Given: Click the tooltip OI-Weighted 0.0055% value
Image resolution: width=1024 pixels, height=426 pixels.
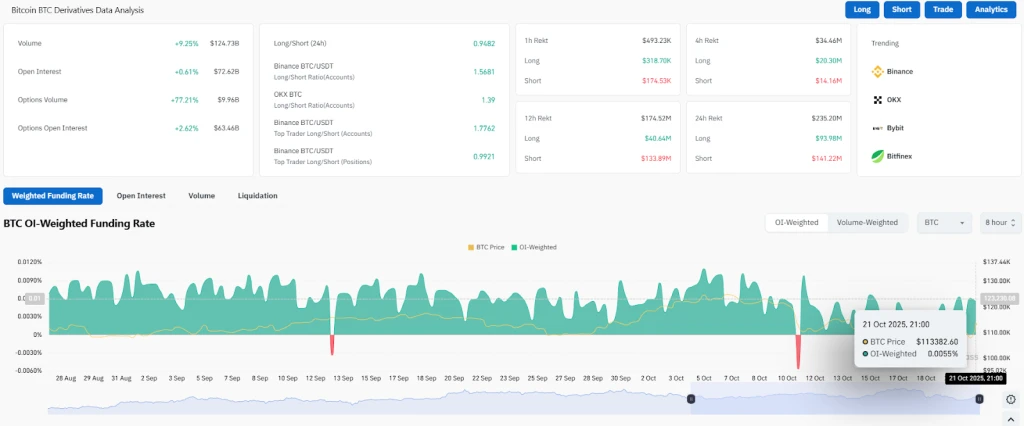Looking at the screenshot, I should (x=941, y=354).
